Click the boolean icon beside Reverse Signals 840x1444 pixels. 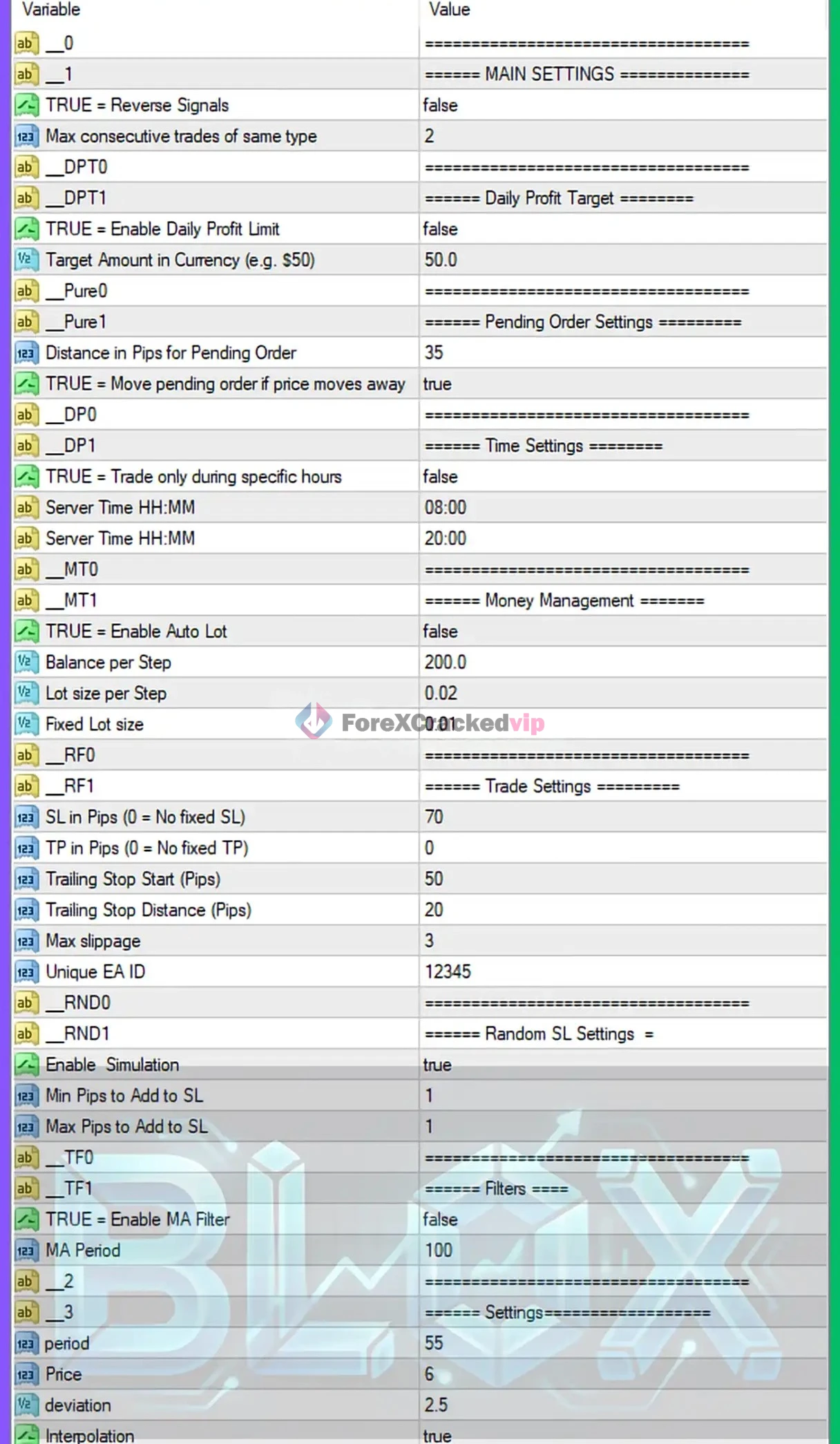[x=26, y=105]
